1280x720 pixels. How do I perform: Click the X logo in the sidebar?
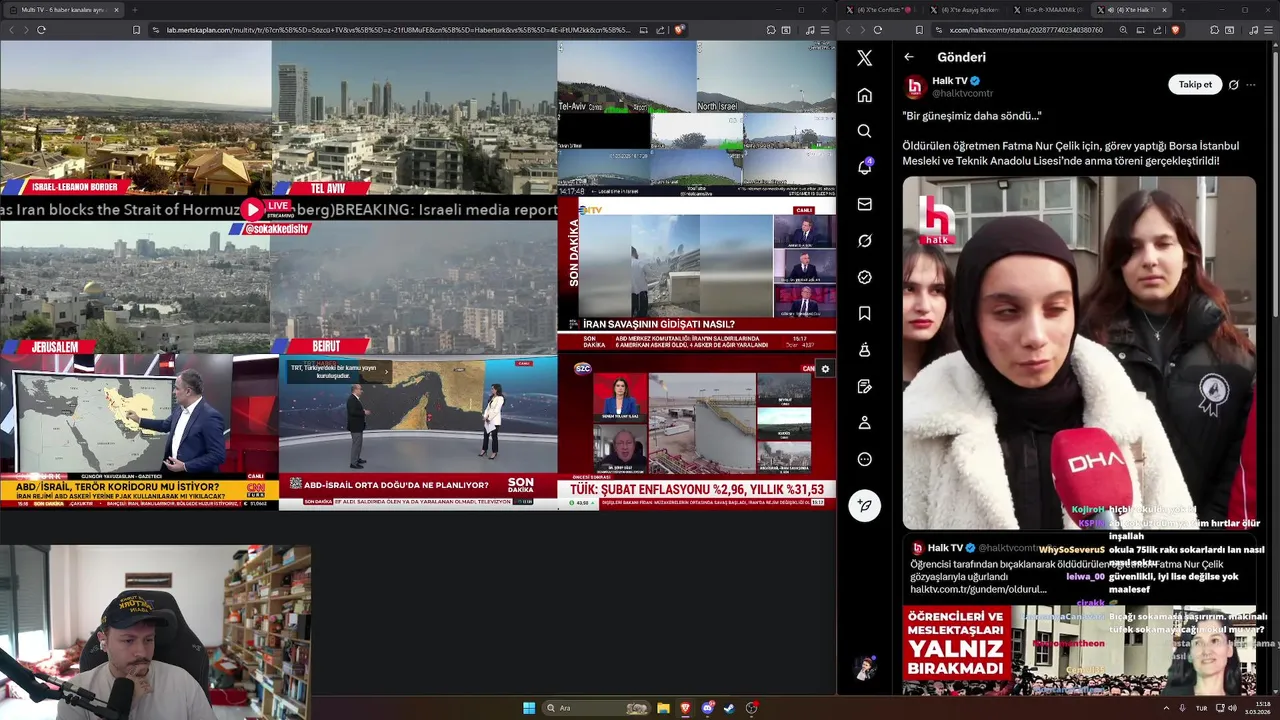(x=864, y=58)
